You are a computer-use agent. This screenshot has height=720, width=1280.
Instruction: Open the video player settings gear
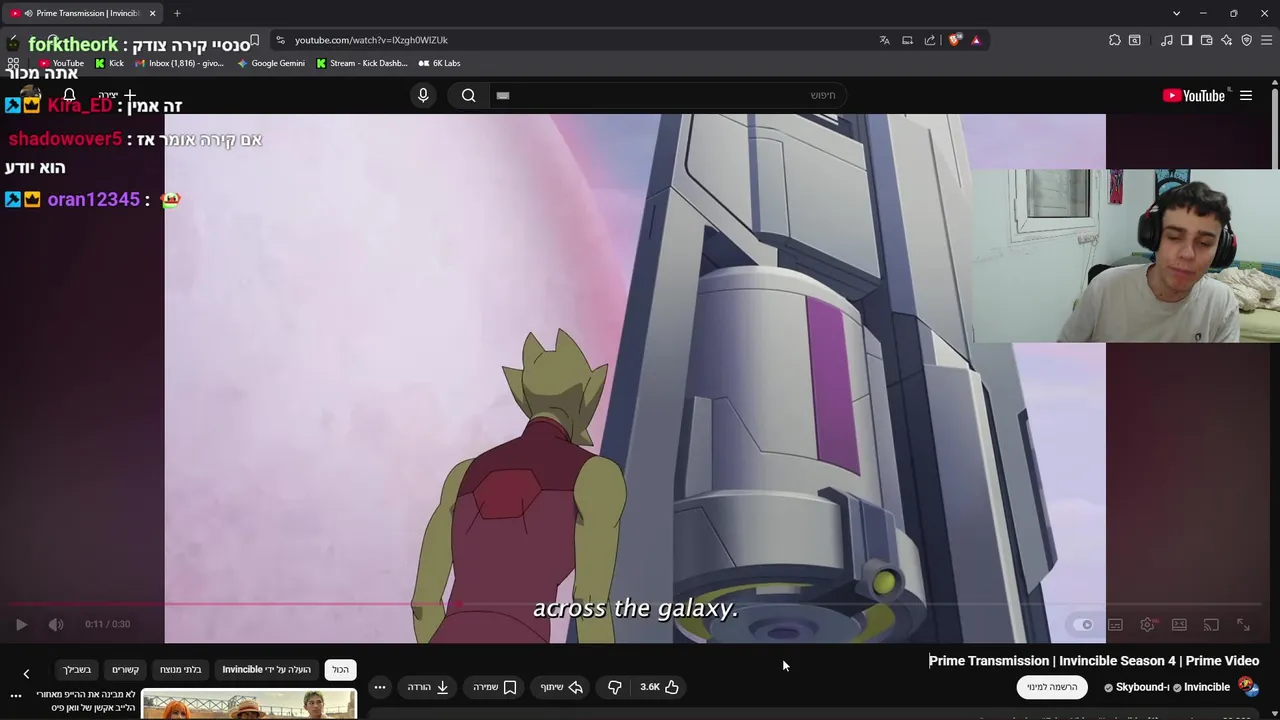(x=1148, y=625)
